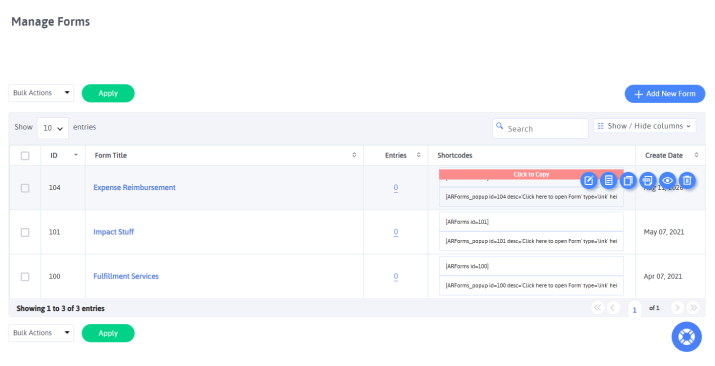
Task: Click the Apr 07, 2021 date cell
Action: coord(663,276)
